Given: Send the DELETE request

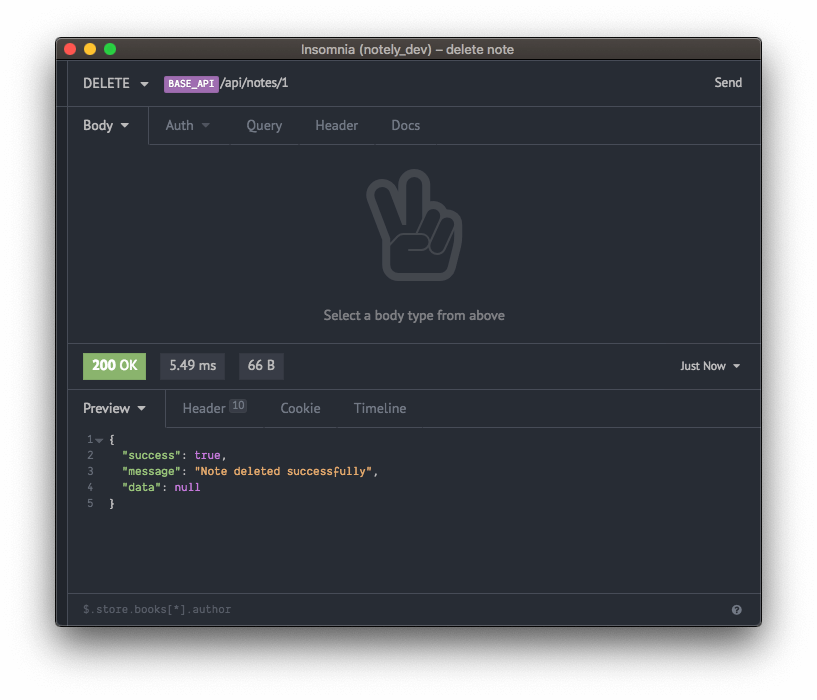Looking at the screenshot, I should point(727,83).
